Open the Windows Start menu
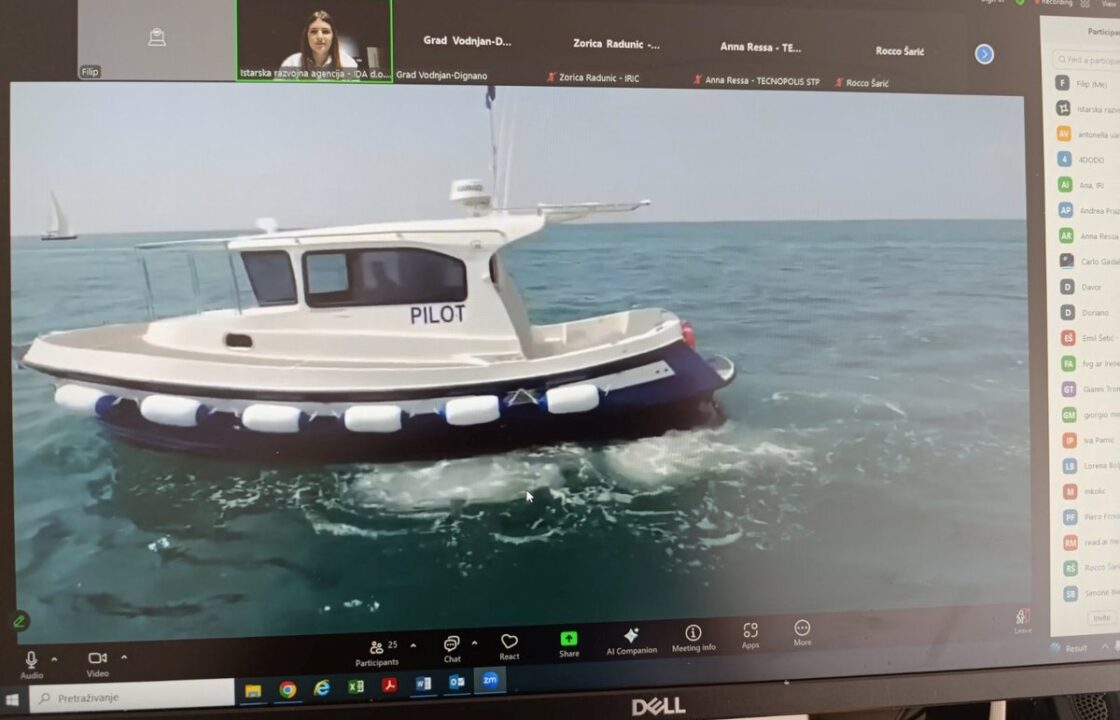 [x=12, y=700]
